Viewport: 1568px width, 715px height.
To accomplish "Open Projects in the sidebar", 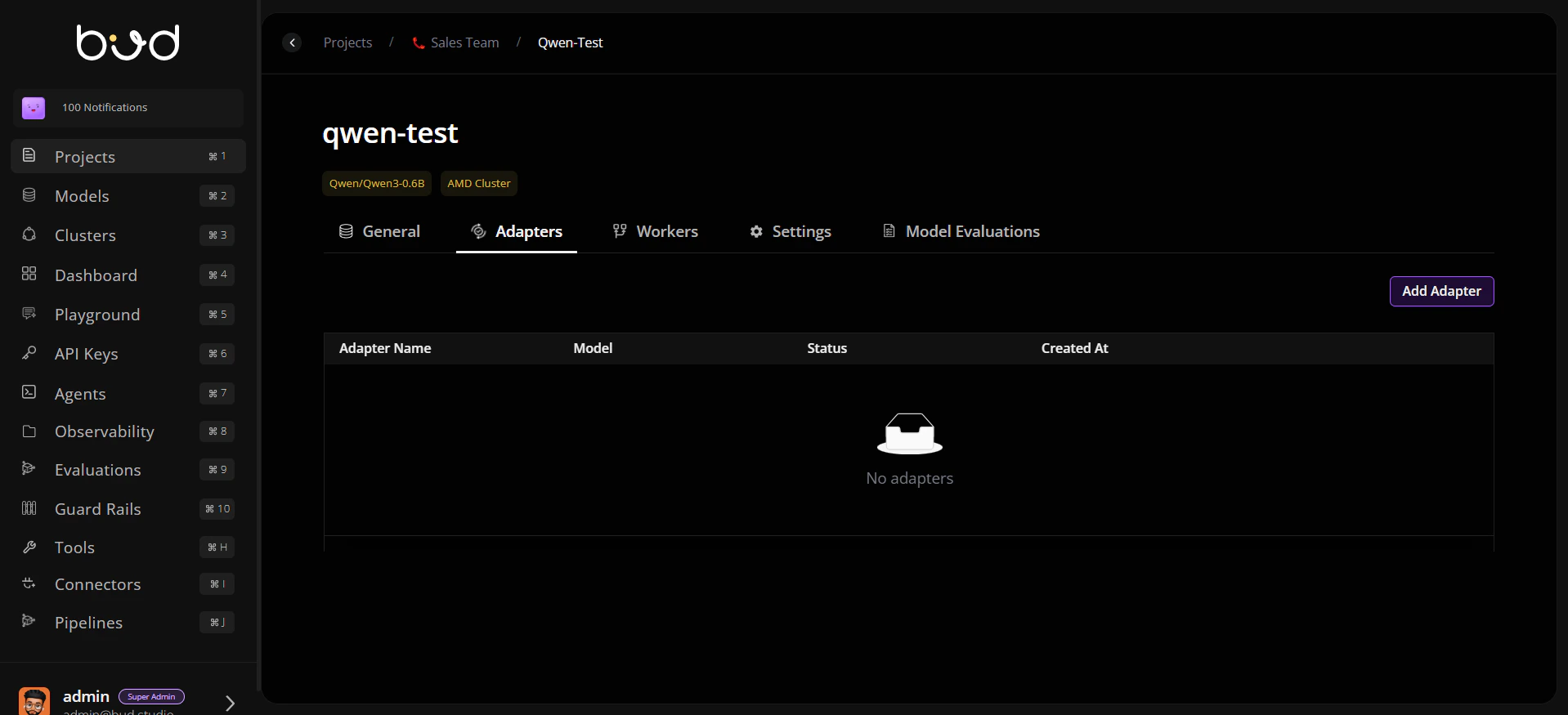I will (x=128, y=156).
